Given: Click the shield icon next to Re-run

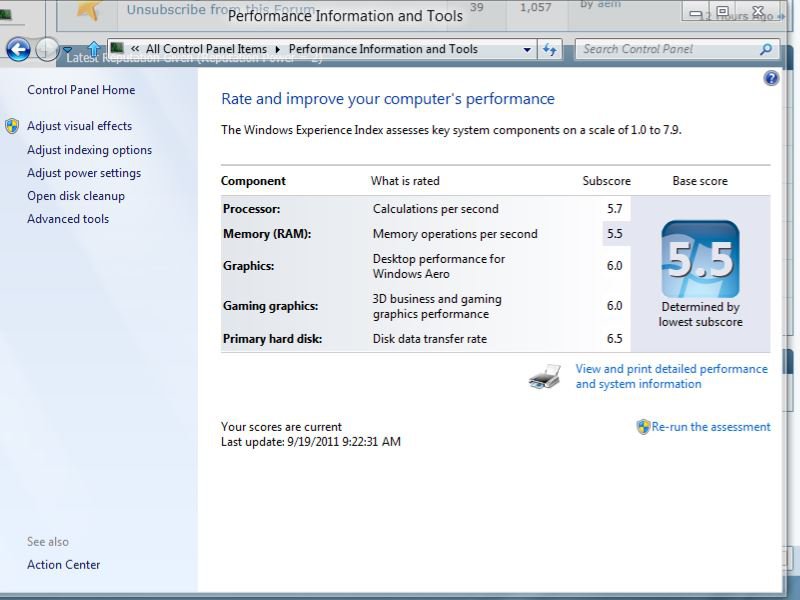Looking at the screenshot, I should [x=643, y=427].
